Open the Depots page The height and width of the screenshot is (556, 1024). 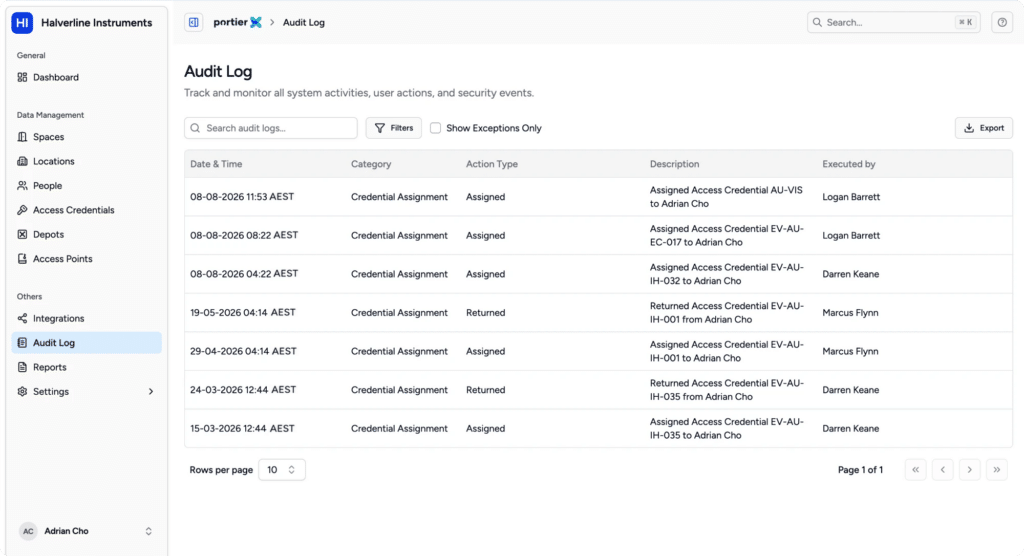(86, 235)
